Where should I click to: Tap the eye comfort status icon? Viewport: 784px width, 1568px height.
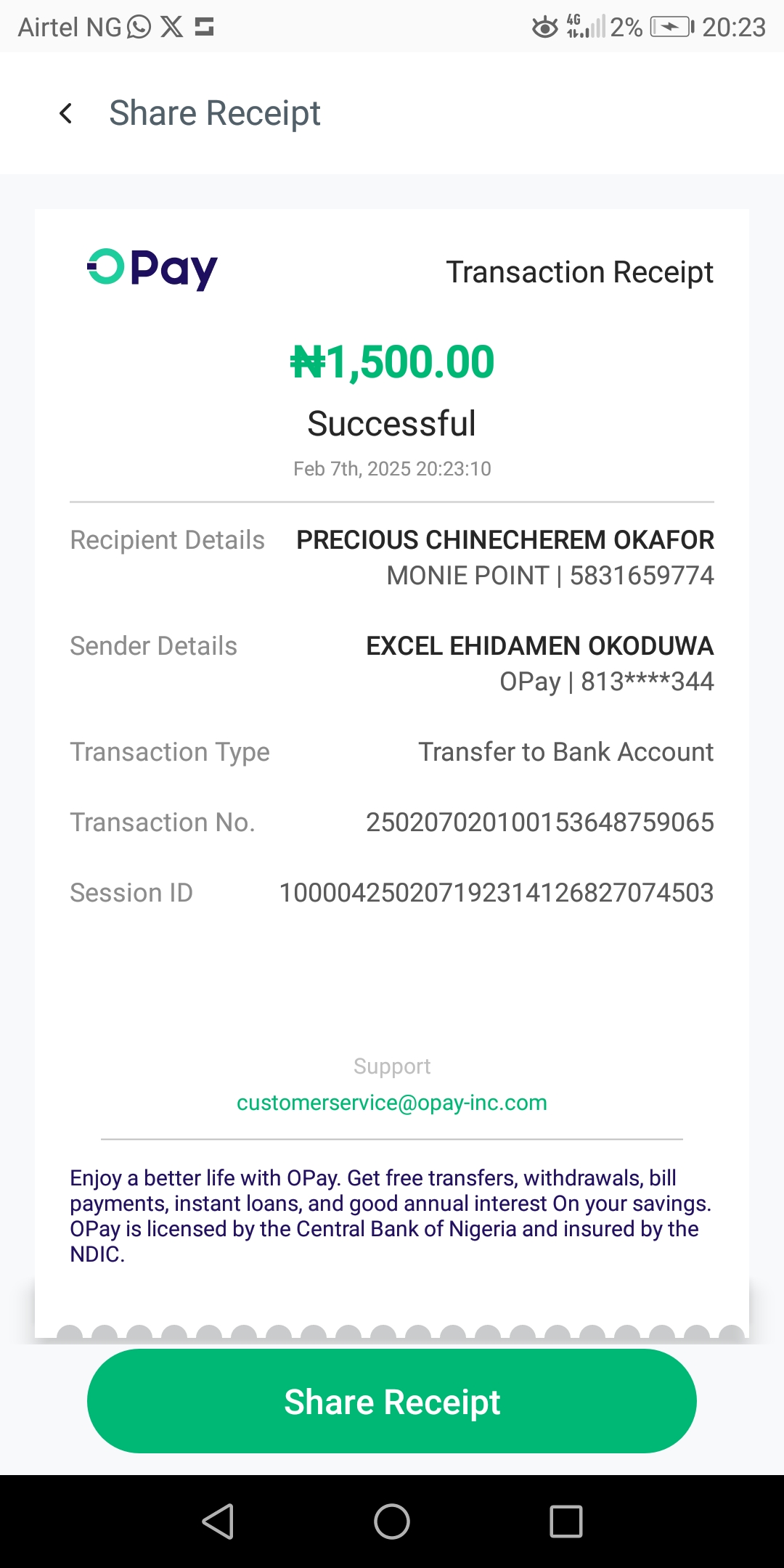(x=544, y=28)
